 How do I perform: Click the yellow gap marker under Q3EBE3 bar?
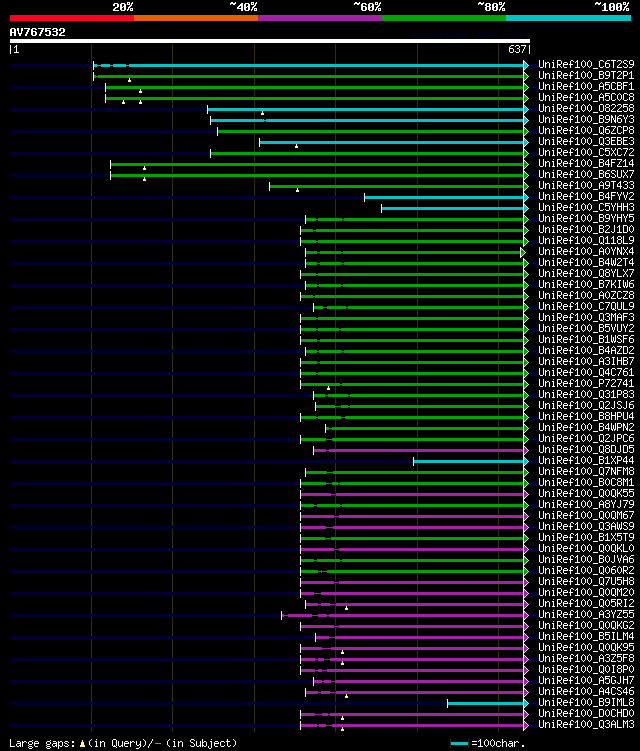click(297, 146)
